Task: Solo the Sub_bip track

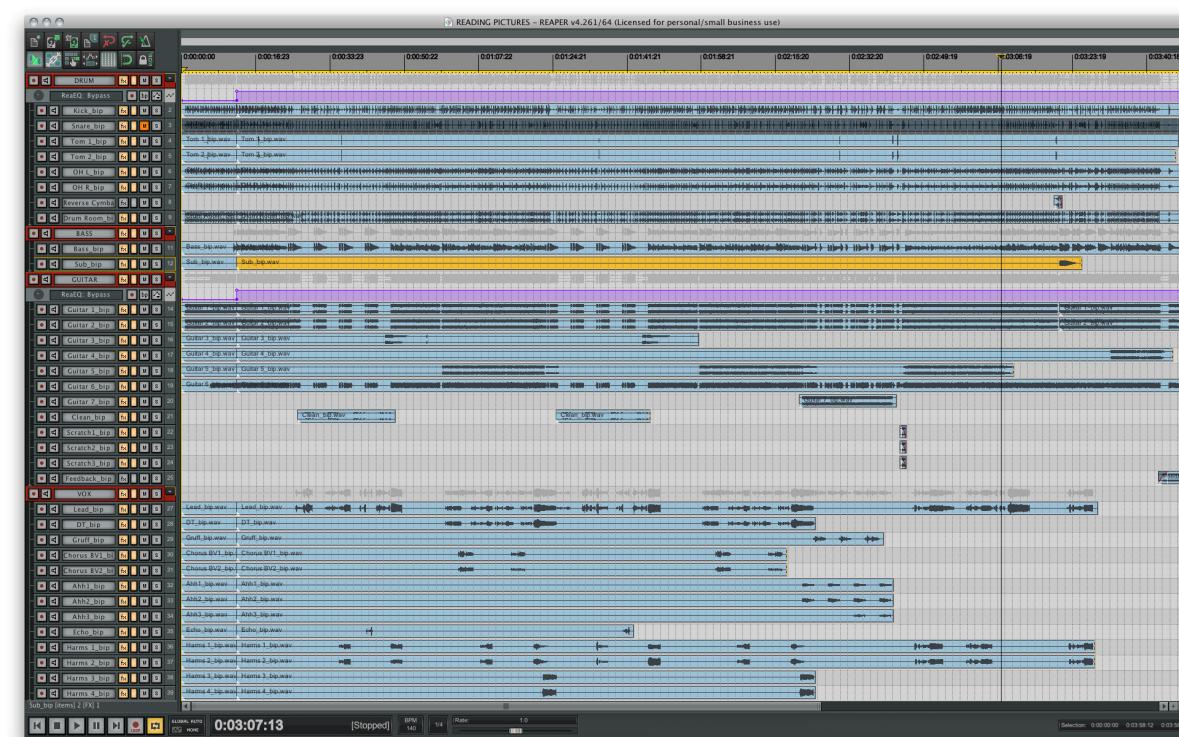Action: pyautogui.click(x=156, y=264)
